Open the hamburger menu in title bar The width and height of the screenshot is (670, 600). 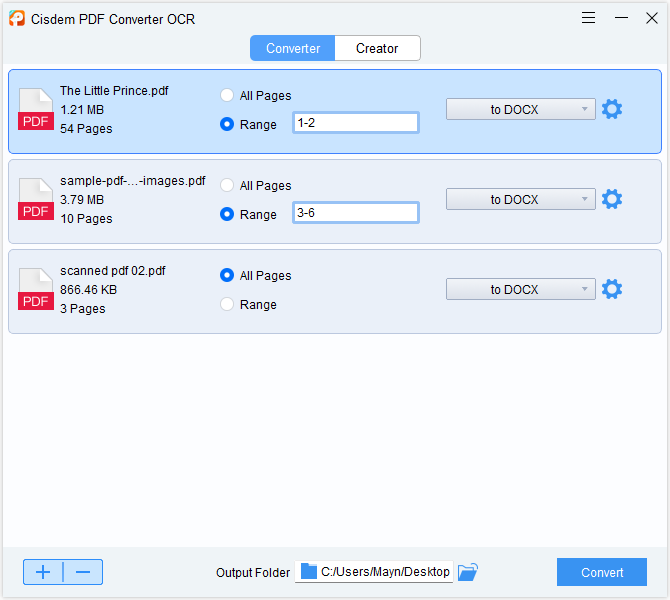click(588, 18)
